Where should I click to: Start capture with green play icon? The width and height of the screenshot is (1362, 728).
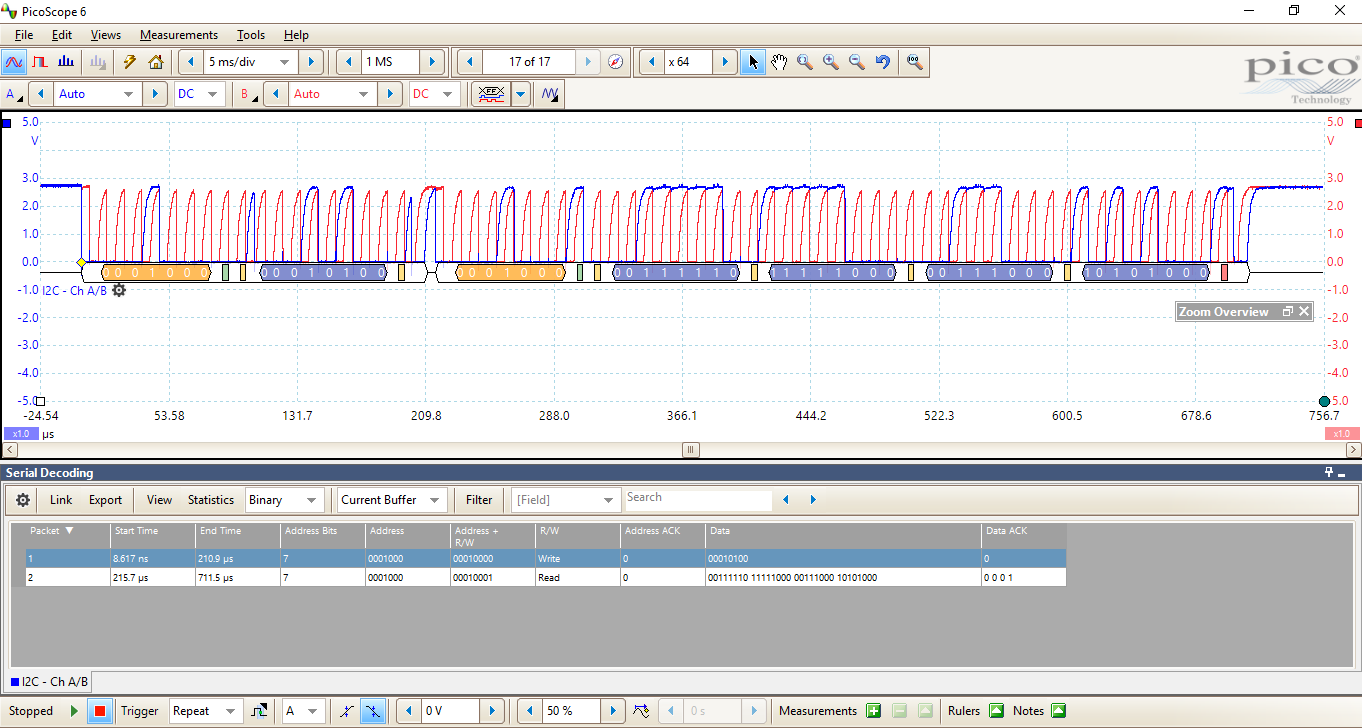(x=74, y=711)
